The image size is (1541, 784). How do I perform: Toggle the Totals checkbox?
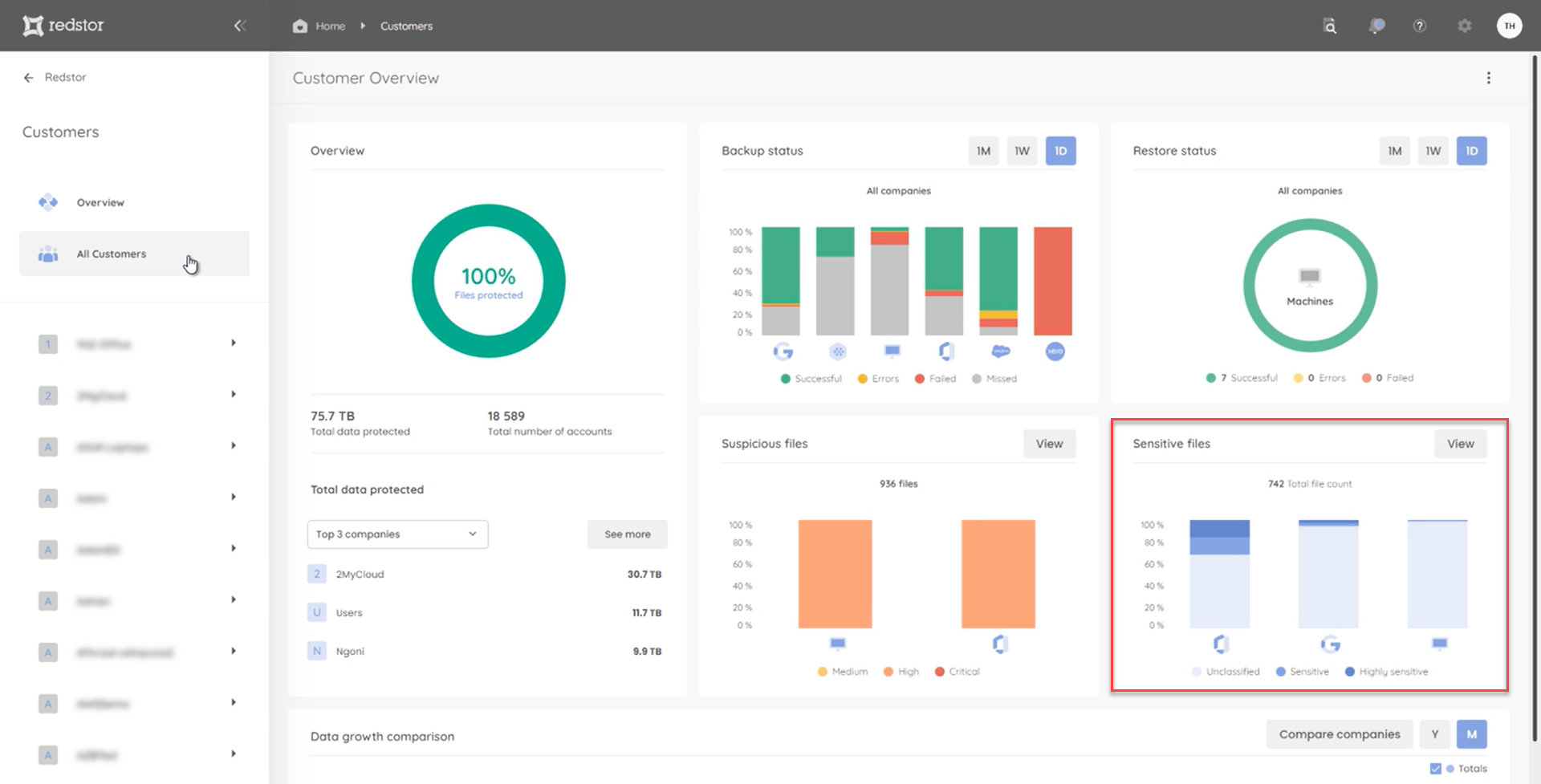pos(1435,769)
